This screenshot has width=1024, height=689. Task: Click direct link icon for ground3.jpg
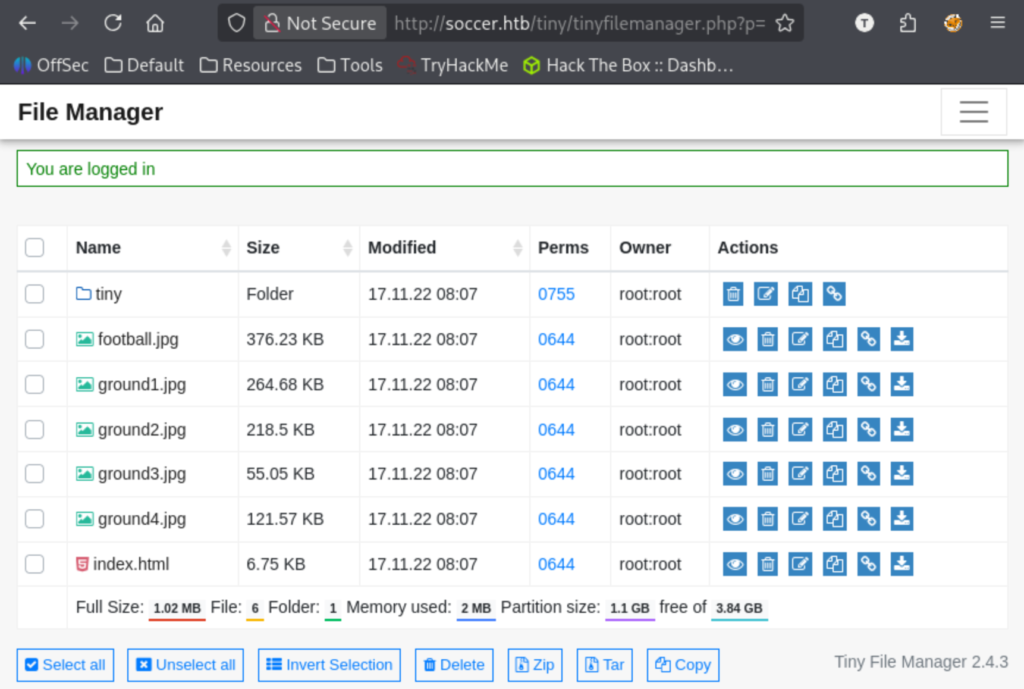tap(868, 474)
